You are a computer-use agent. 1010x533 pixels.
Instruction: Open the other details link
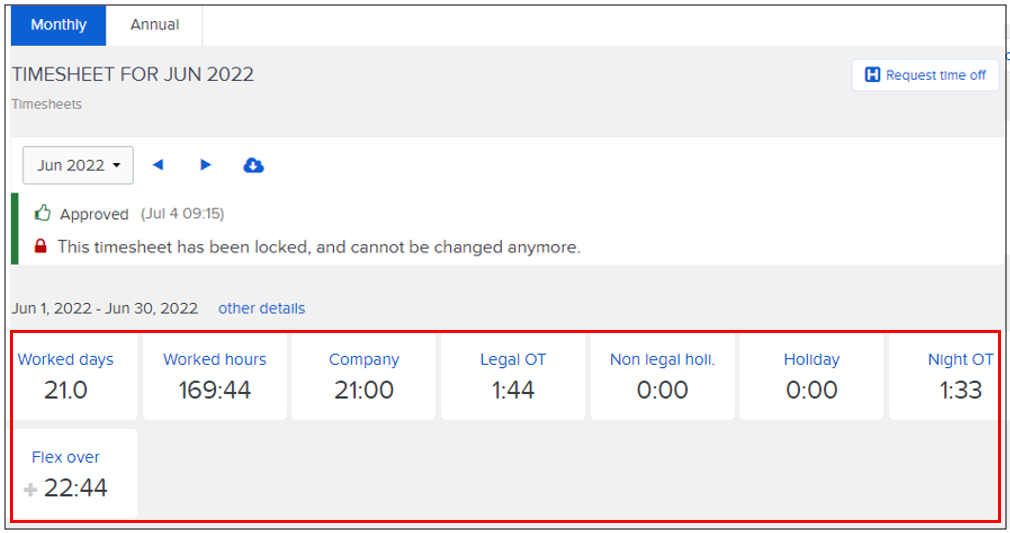(261, 308)
